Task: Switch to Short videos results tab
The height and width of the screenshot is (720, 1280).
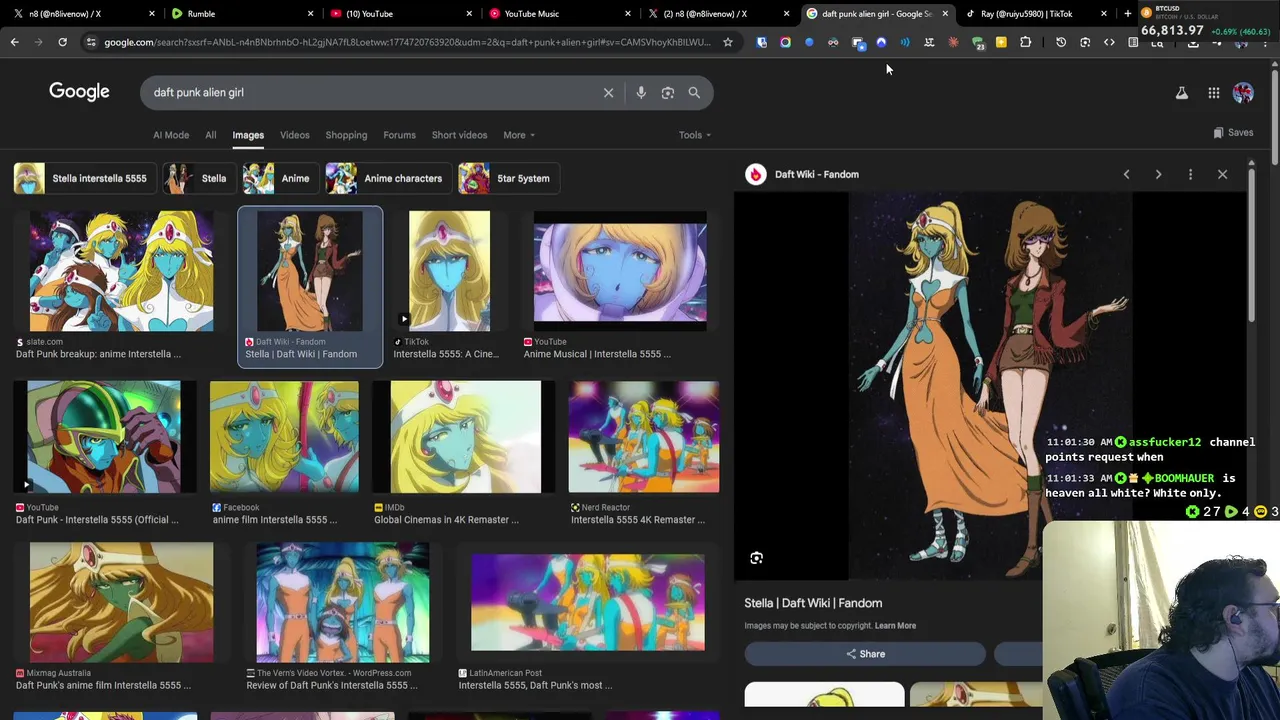Action: click(x=459, y=135)
